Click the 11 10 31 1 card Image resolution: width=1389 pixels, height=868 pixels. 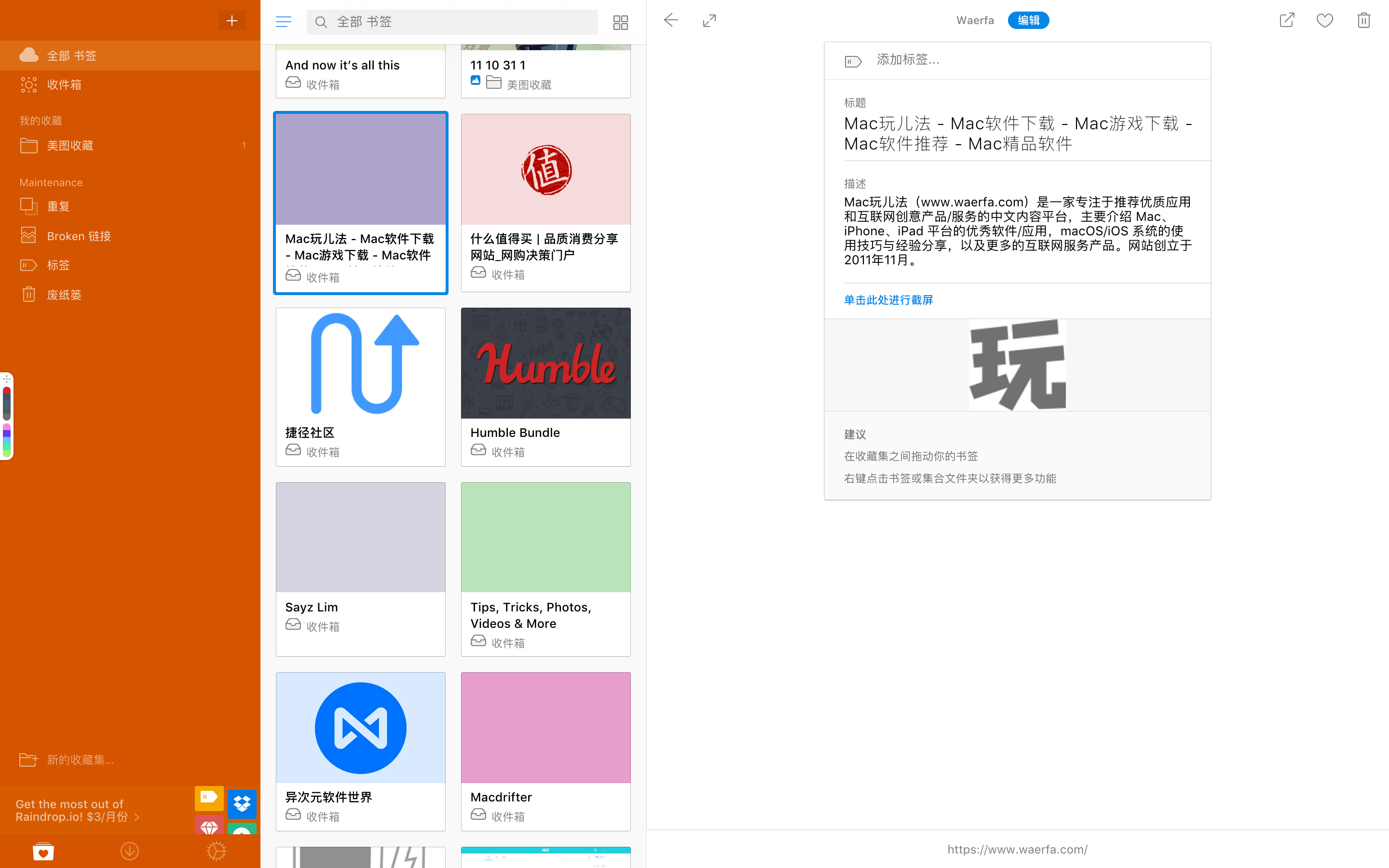pyautogui.click(x=545, y=71)
